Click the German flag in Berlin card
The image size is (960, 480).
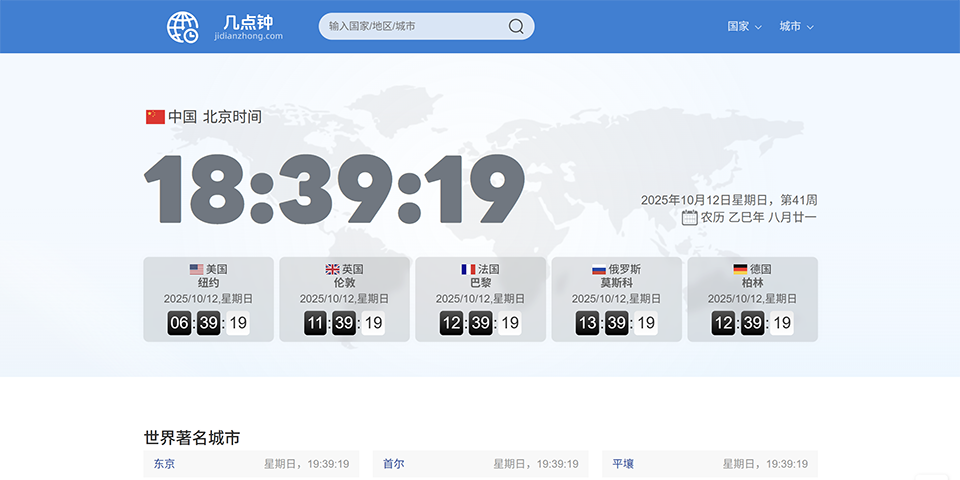point(740,269)
